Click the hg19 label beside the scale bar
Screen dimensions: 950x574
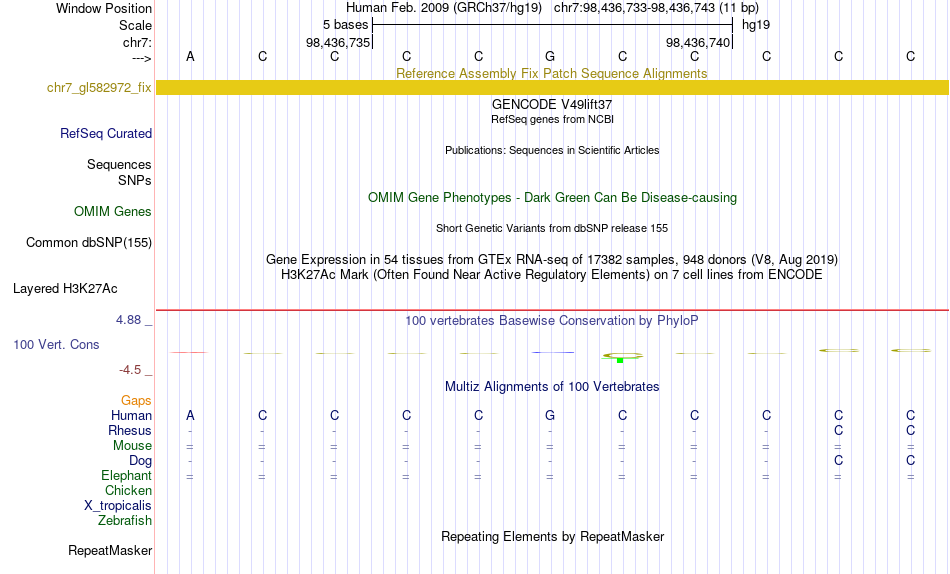(x=756, y=25)
